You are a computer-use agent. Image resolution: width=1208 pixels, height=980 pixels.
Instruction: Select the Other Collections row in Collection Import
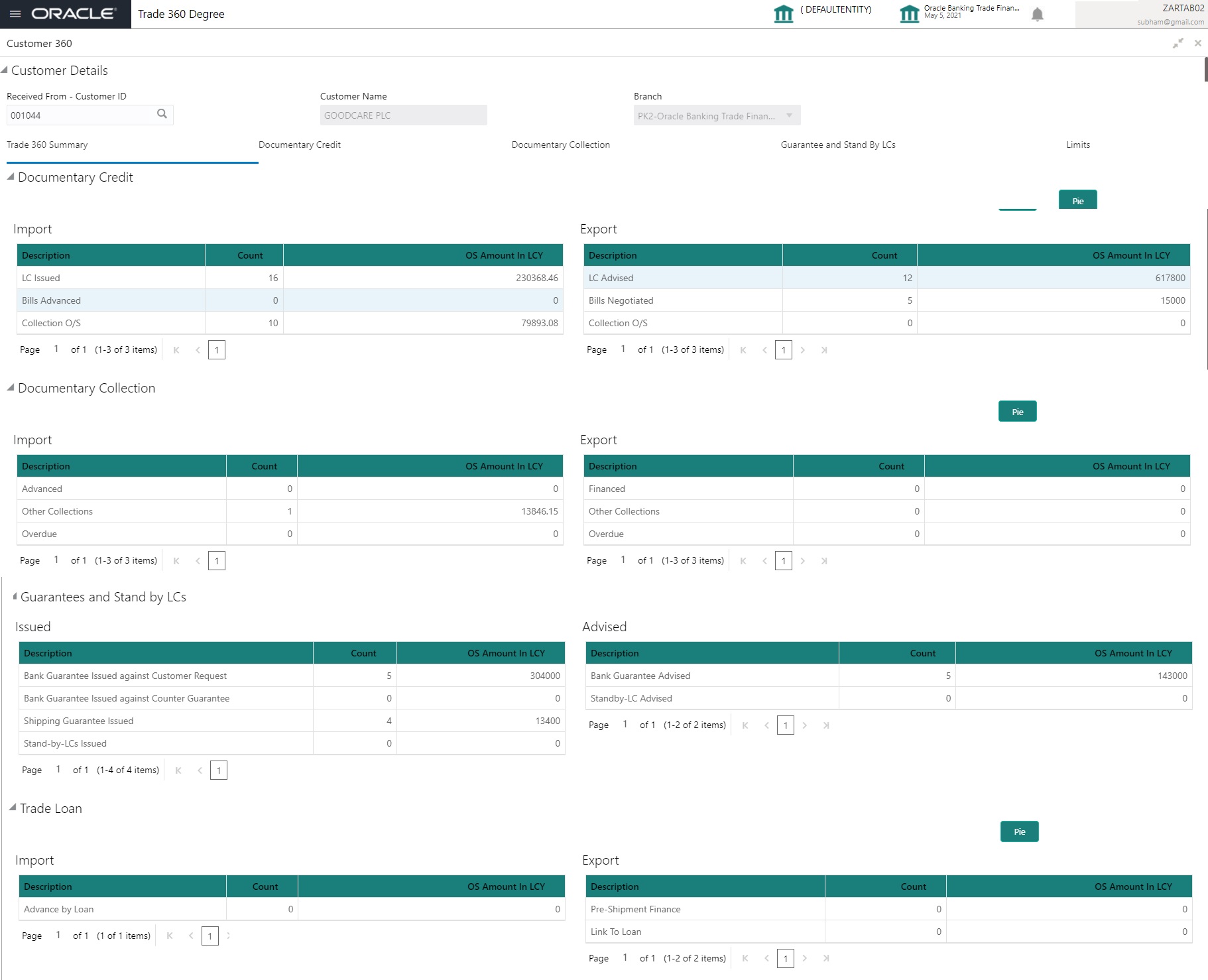click(290, 511)
